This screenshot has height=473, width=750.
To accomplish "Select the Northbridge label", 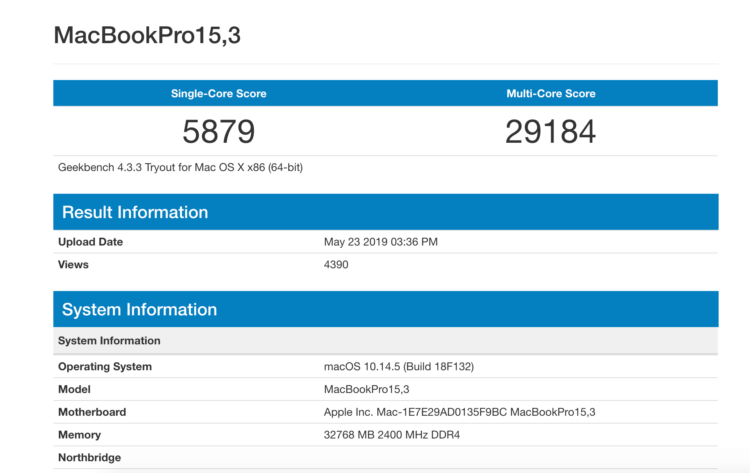I will pos(89,458).
